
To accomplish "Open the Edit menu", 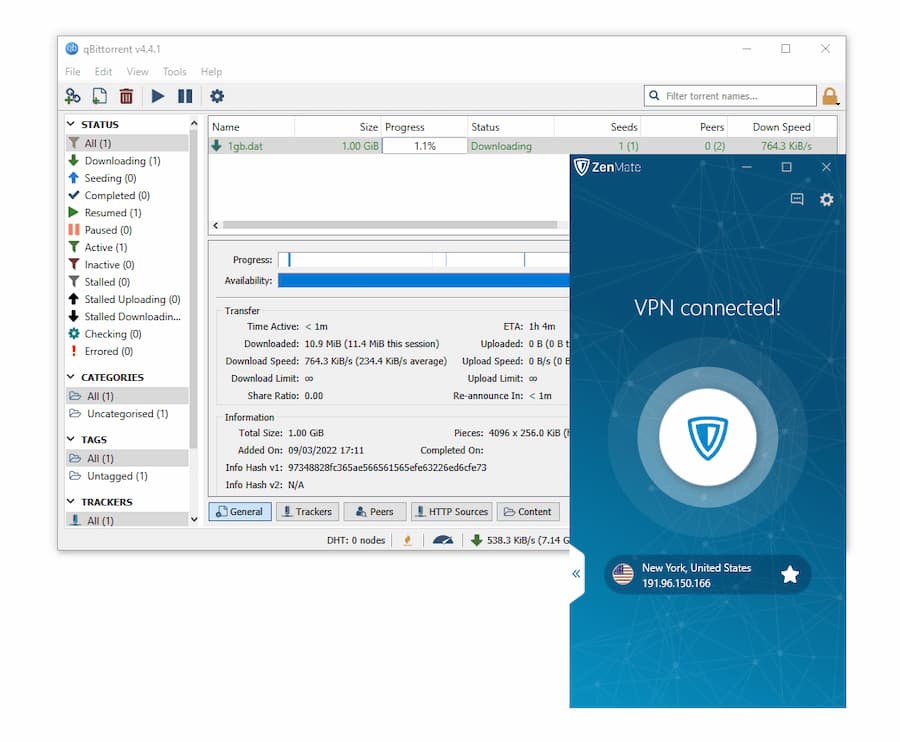I will 103,72.
